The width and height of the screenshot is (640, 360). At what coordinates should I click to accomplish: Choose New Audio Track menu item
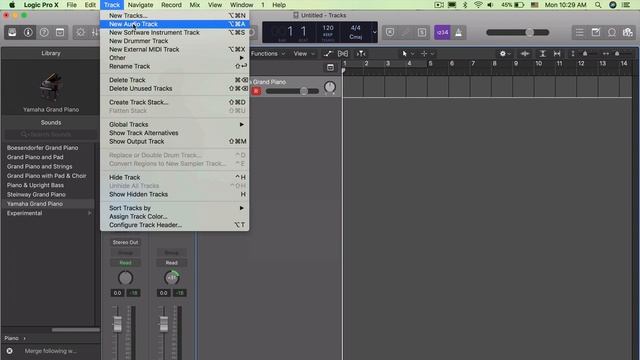(175, 24)
